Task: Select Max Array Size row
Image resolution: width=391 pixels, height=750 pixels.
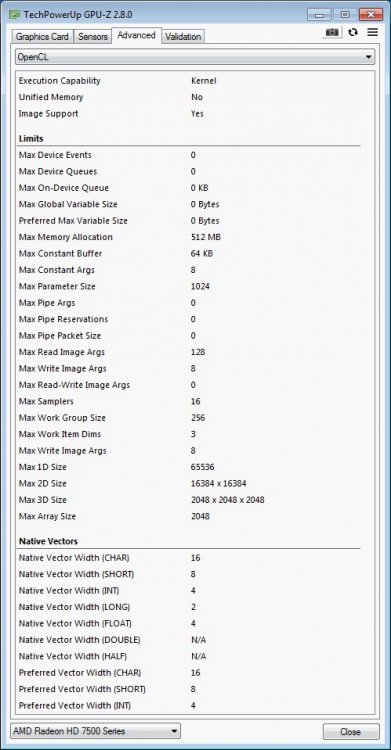Action: click(x=190, y=516)
